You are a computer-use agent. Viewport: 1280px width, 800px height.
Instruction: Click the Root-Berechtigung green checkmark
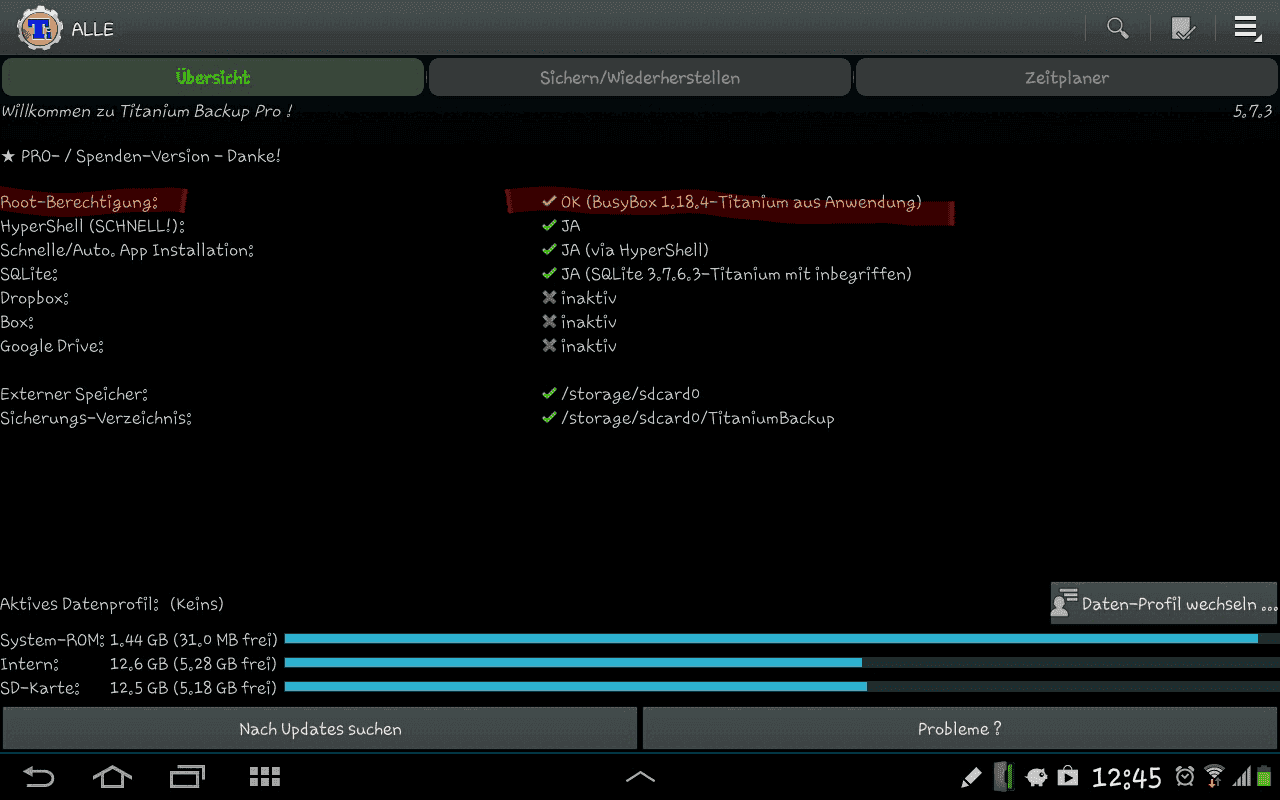548,202
